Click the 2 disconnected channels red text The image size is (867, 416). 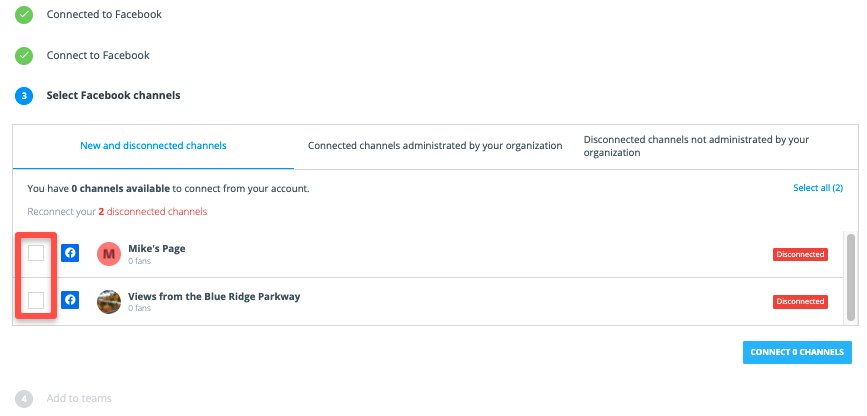(153, 212)
